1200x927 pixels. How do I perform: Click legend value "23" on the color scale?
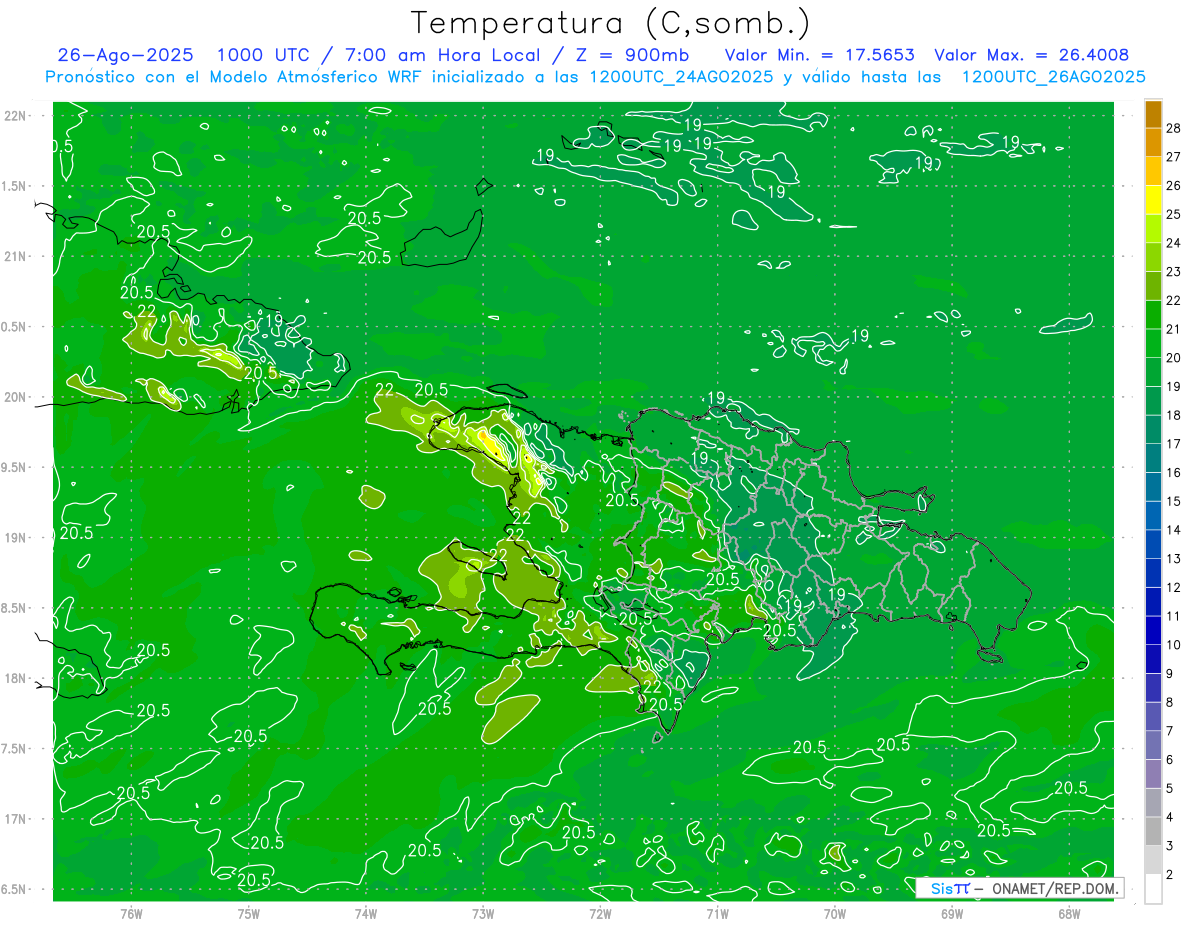1175,271
